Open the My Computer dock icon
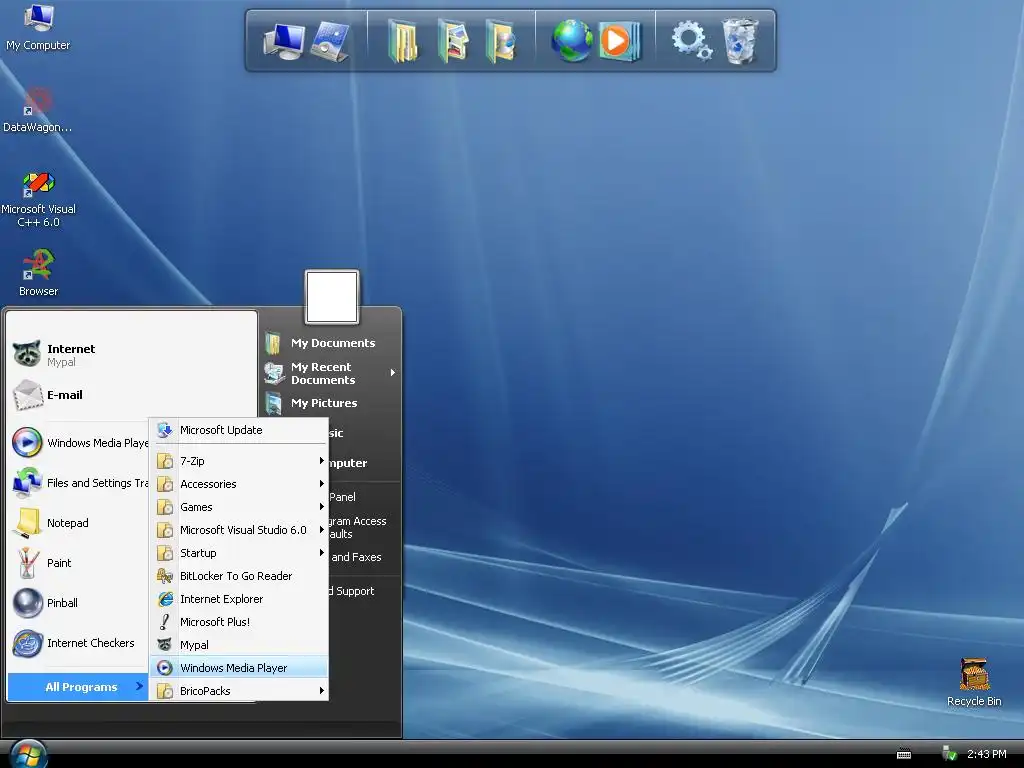The width and height of the screenshot is (1024, 768). click(x=283, y=41)
